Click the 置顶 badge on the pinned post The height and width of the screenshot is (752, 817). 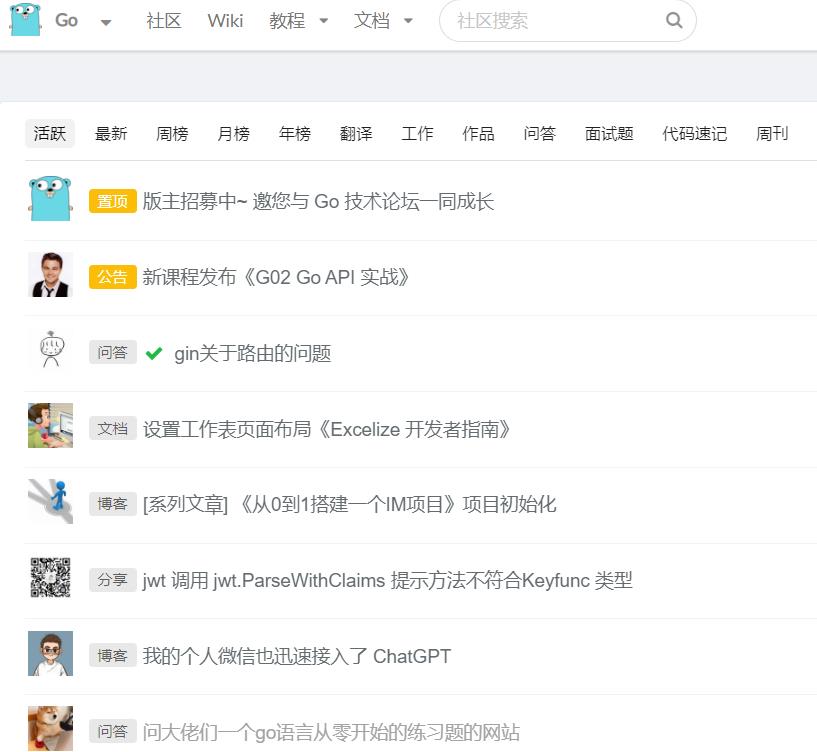(113, 201)
